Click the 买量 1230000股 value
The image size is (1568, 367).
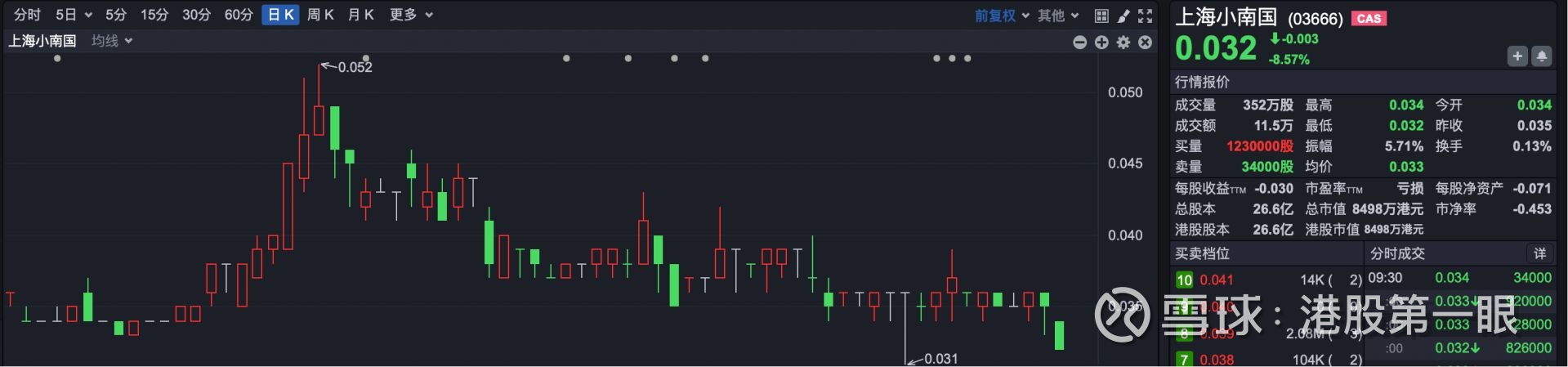click(x=1259, y=146)
